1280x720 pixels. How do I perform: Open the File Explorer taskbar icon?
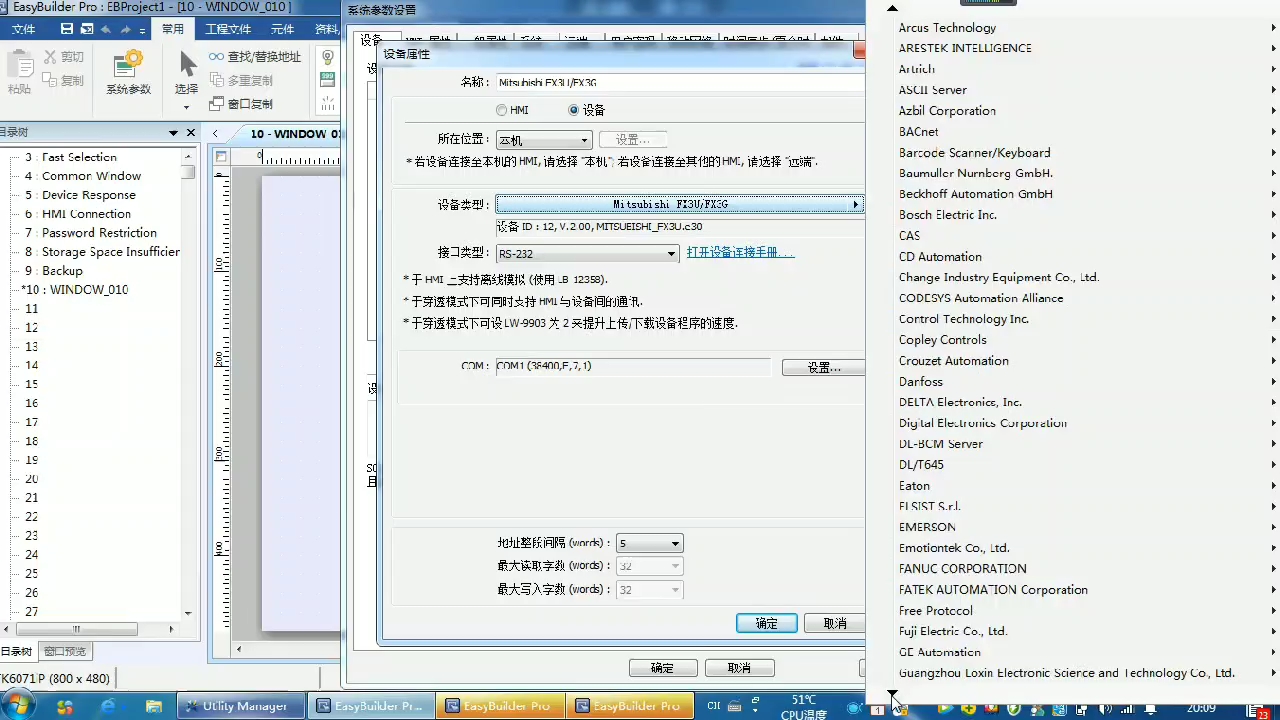[x=153, y=706]
